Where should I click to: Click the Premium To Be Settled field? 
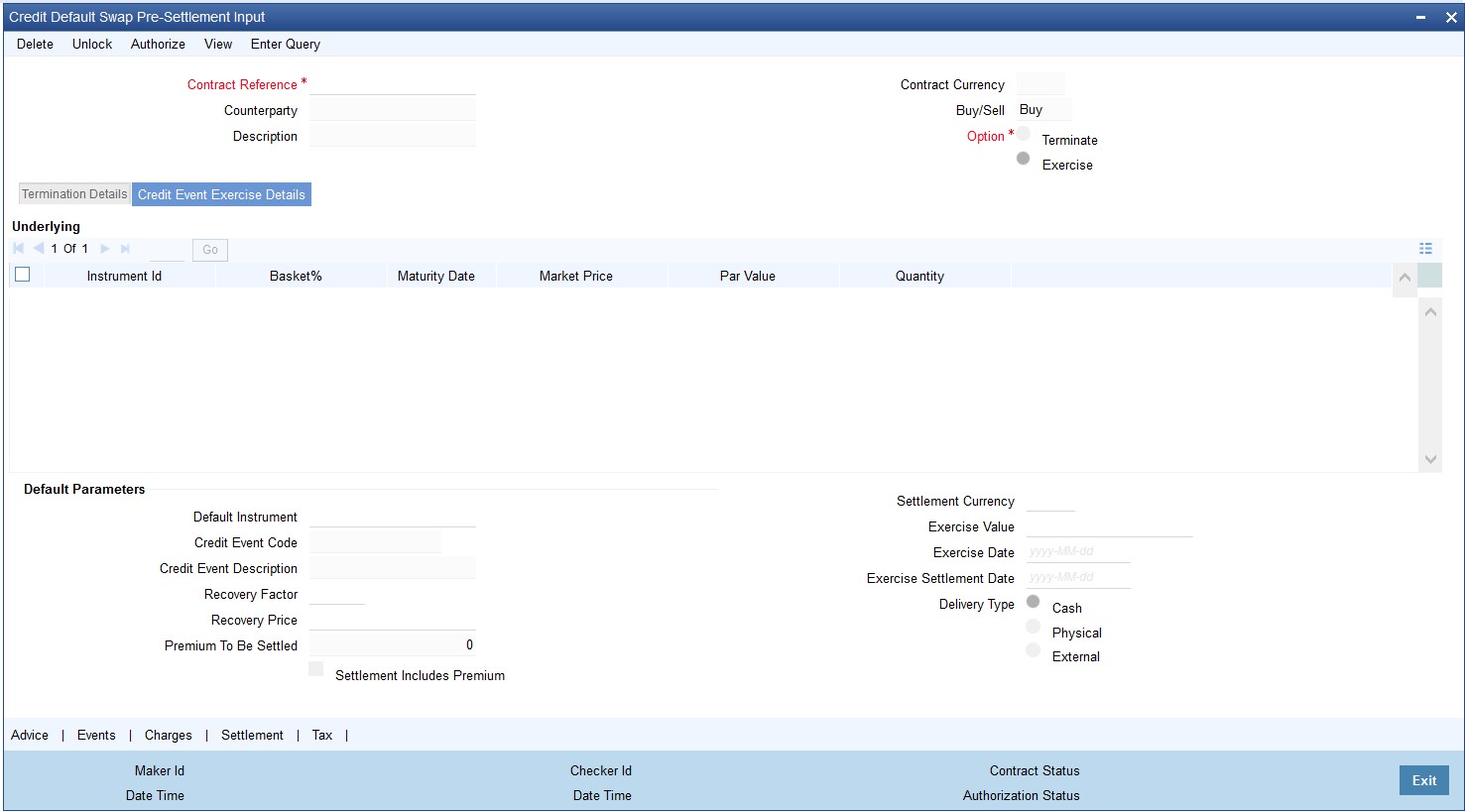point(393,645)
